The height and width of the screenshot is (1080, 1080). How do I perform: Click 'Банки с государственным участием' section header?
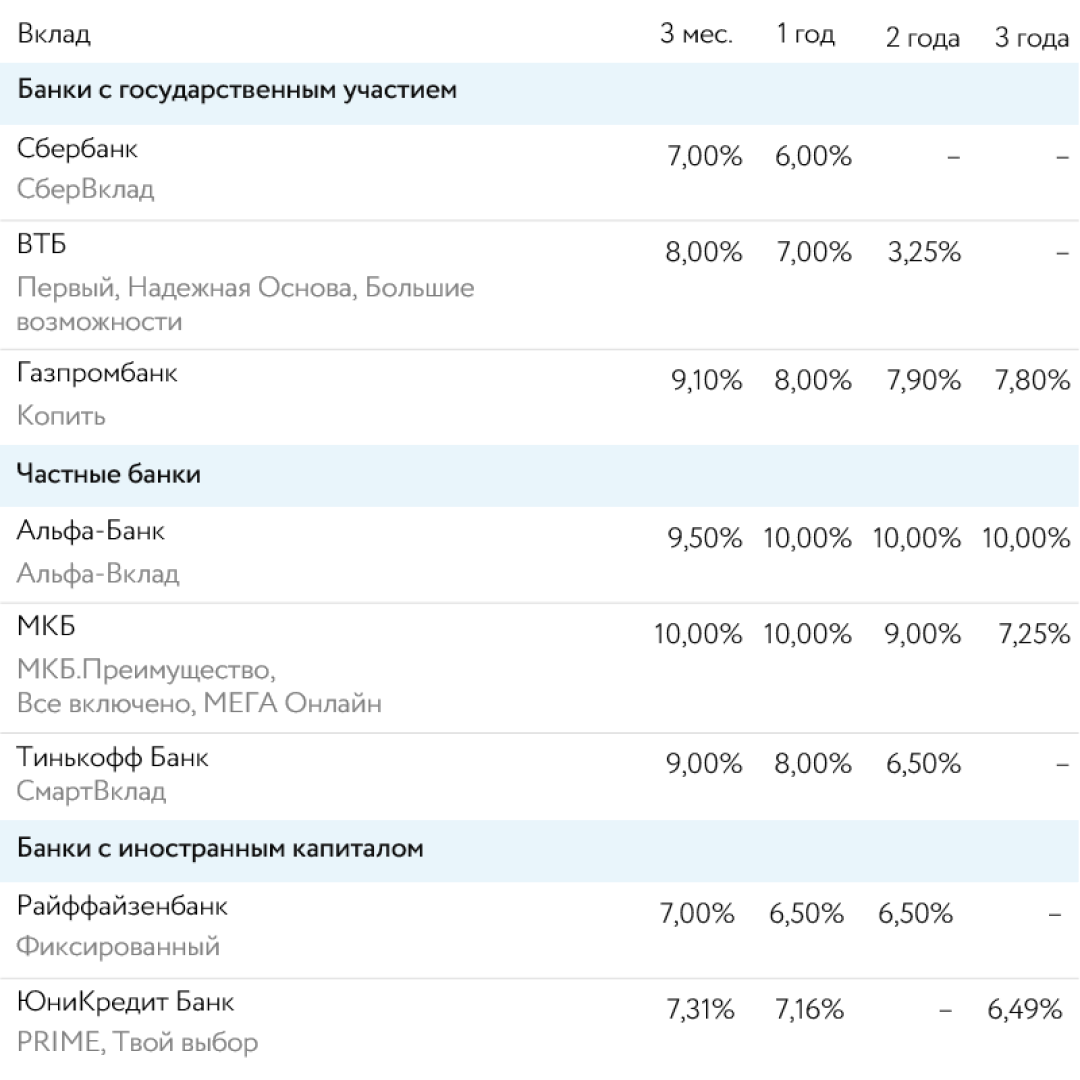coord(236,91)
